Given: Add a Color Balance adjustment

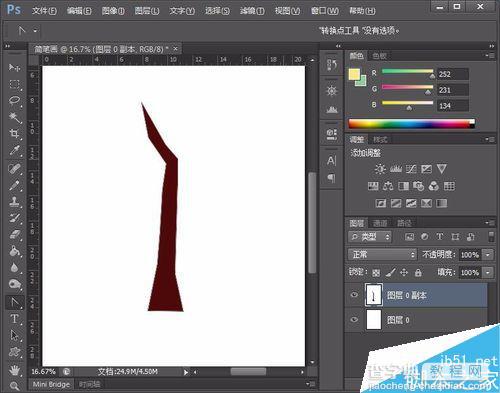Looking at the screenshot, I should click(388, 186).
